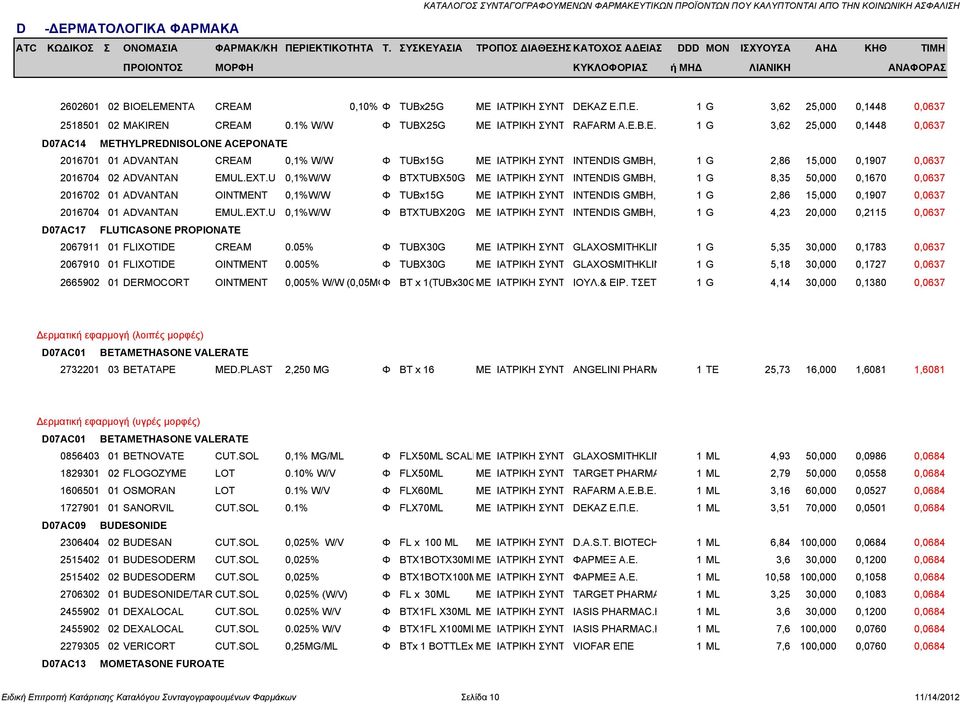Select the product name SANORVIL
The height and width of the screenshot is (704, 960).
[x=148, y=508]
